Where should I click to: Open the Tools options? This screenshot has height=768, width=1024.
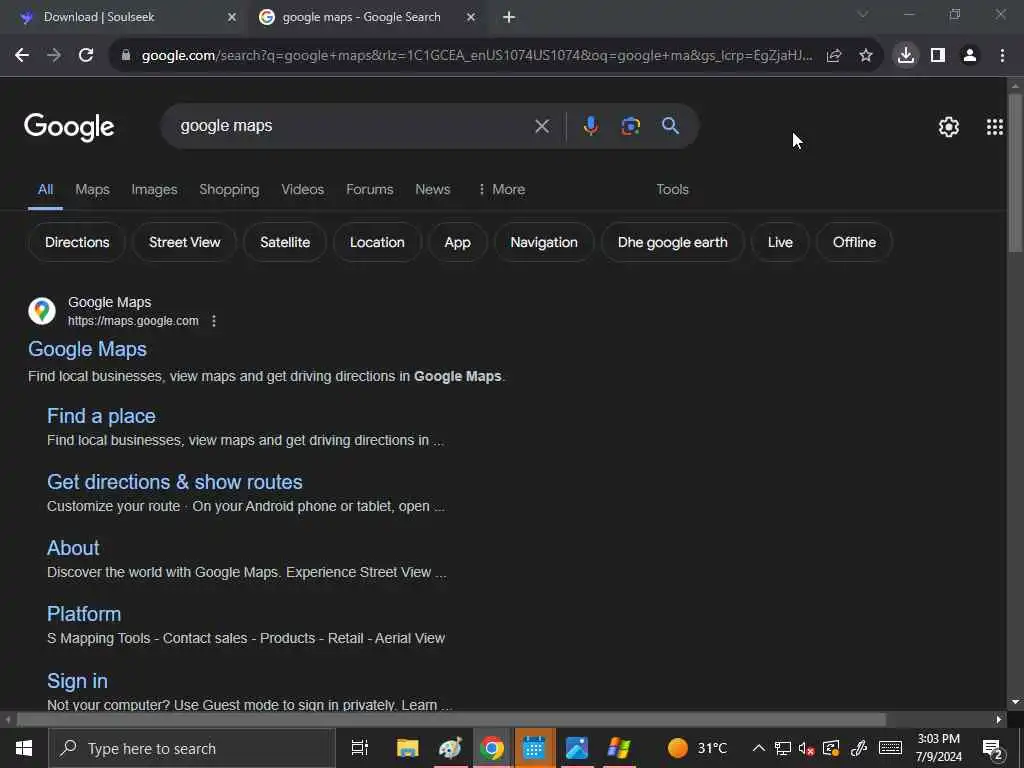[673, 189]
